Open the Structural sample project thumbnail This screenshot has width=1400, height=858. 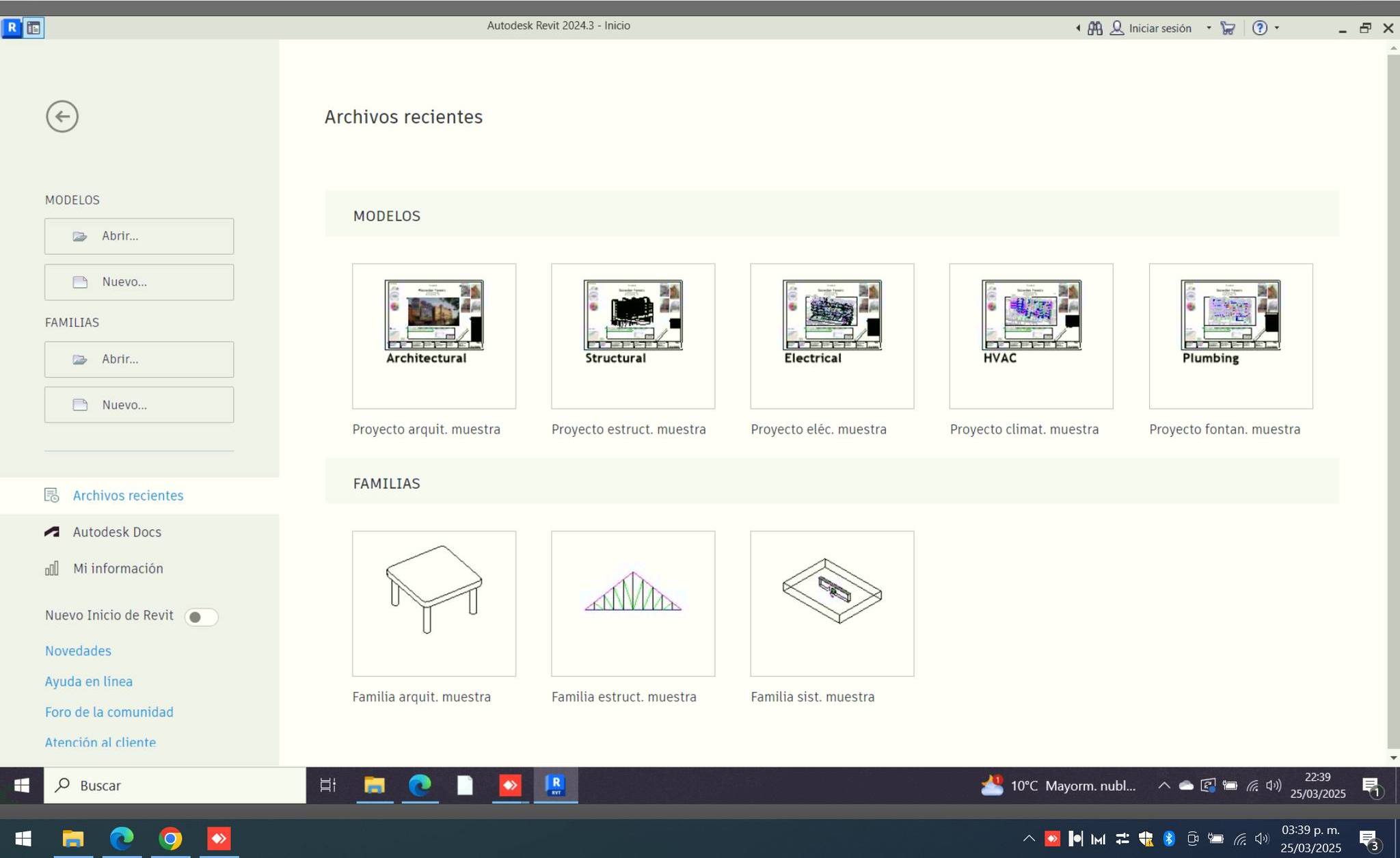[633, 336]
